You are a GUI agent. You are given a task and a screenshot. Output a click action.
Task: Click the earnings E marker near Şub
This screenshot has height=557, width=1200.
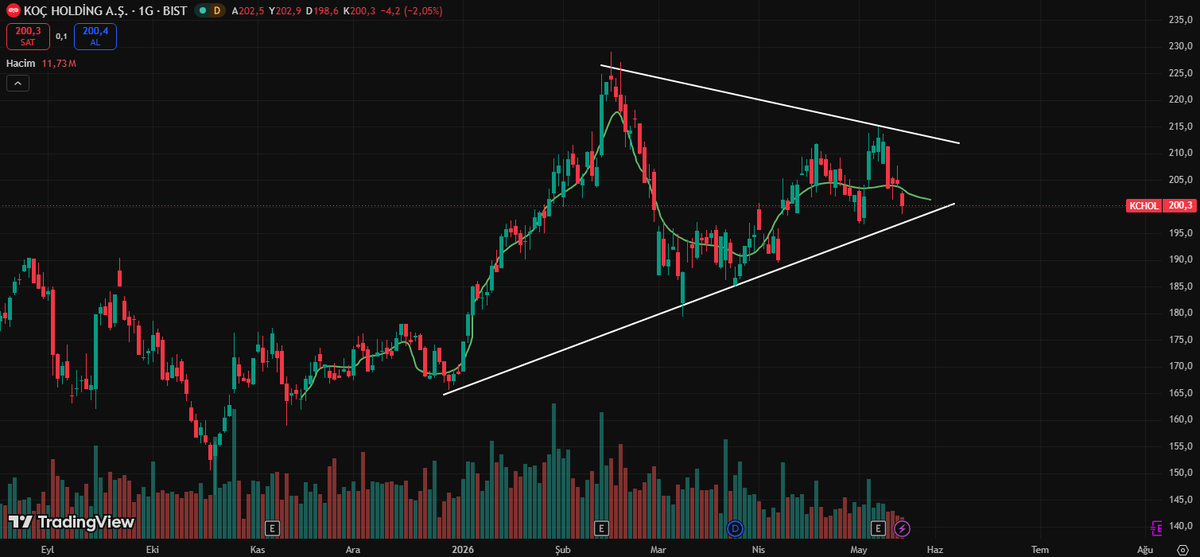[x=601, y=527]
